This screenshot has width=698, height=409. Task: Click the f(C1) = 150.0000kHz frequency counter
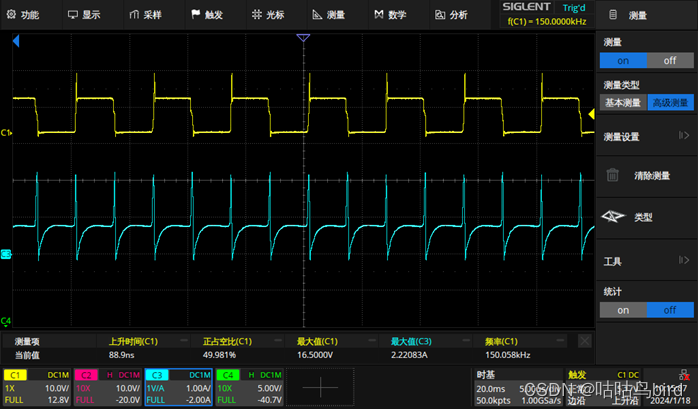[547, 21]
